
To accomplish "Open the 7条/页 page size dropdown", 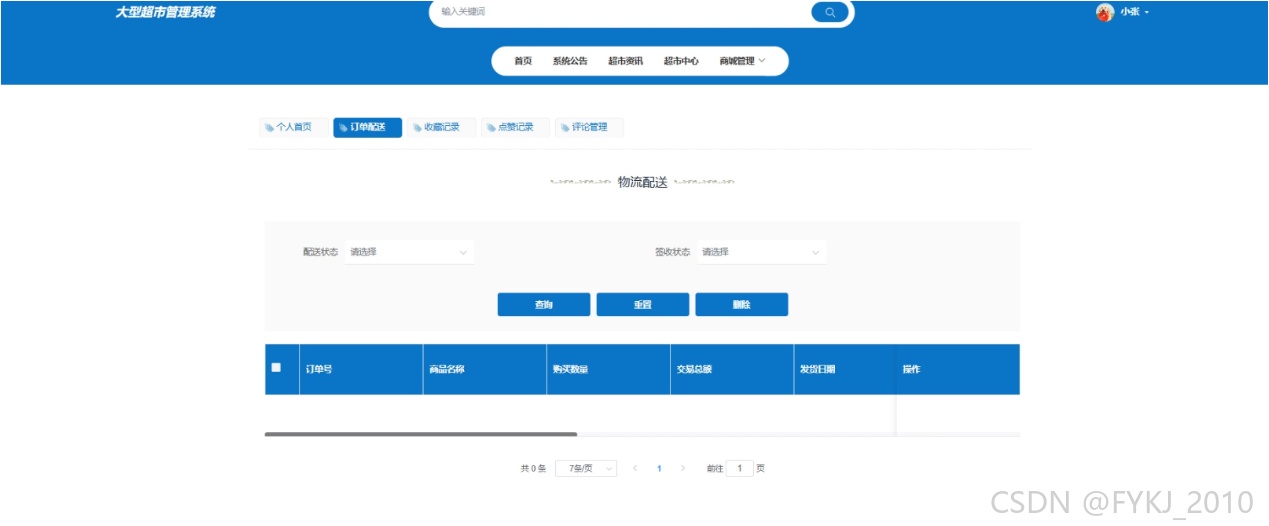I will pos(586,468).
